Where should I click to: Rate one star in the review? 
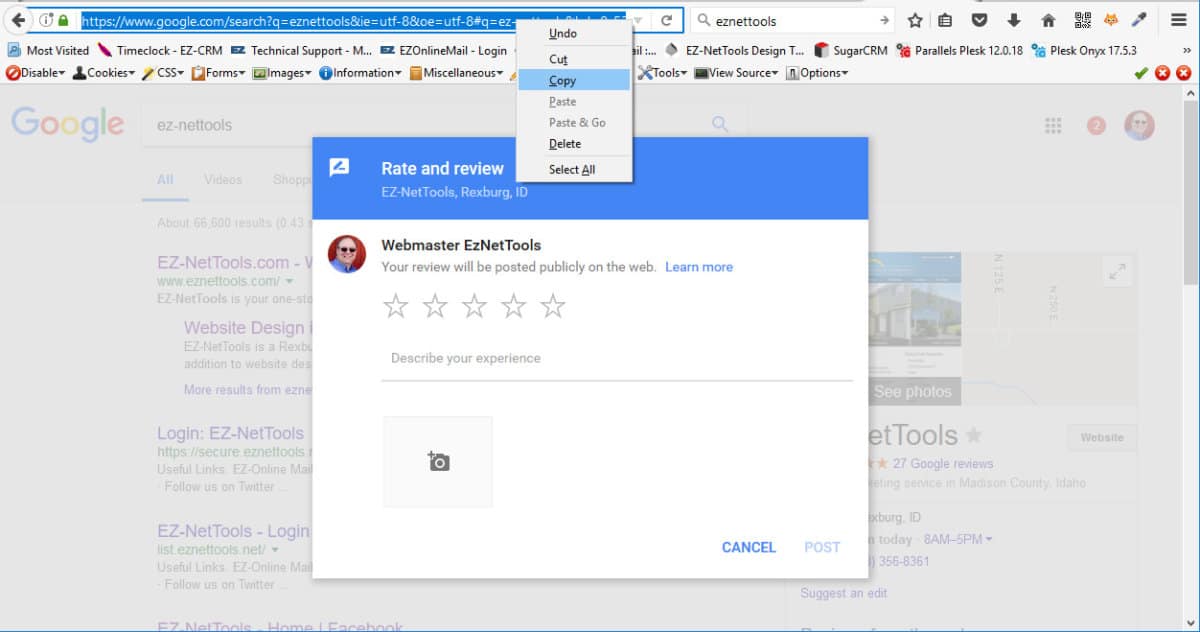396,306
